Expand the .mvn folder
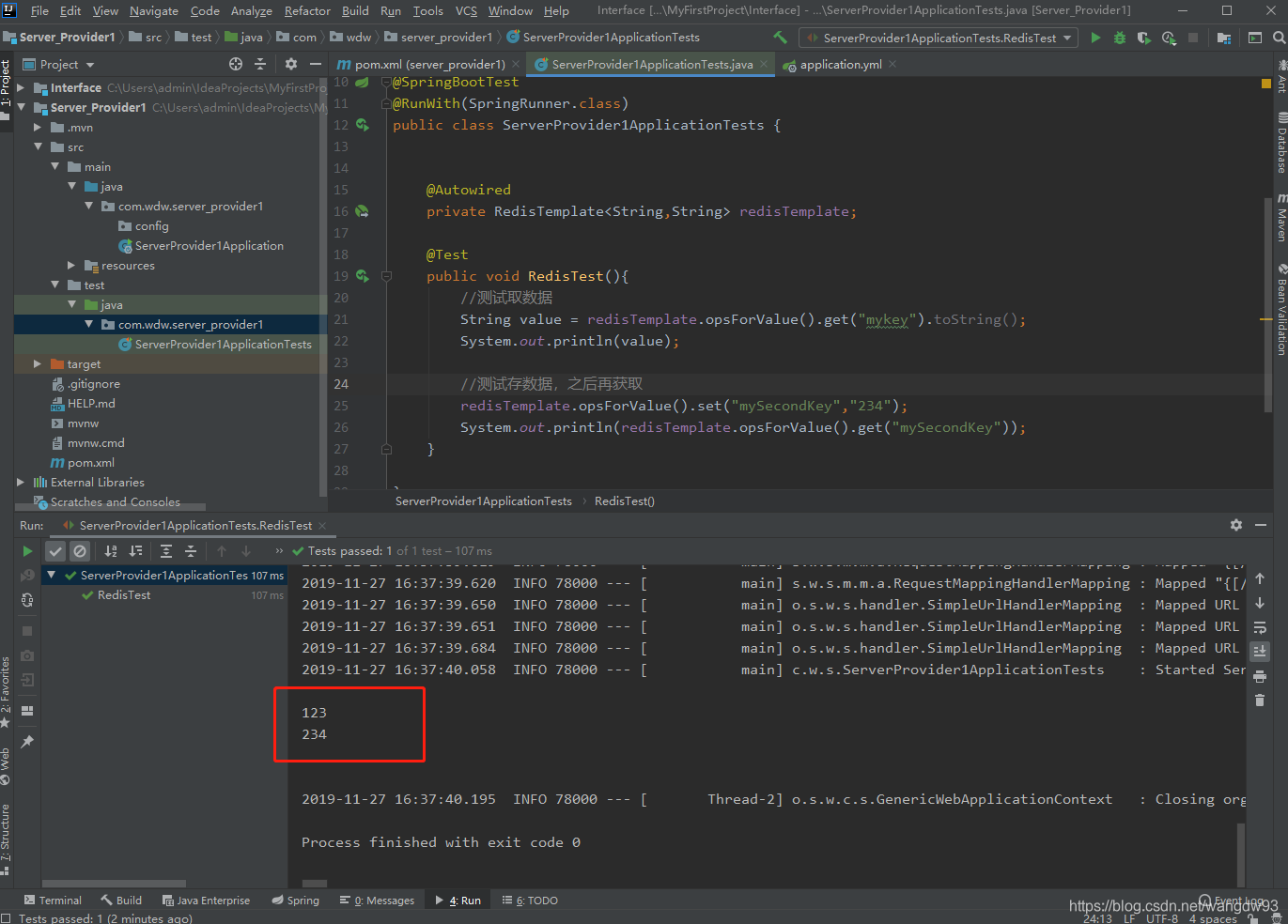The image size is (1288, 924). coord(38,127)
